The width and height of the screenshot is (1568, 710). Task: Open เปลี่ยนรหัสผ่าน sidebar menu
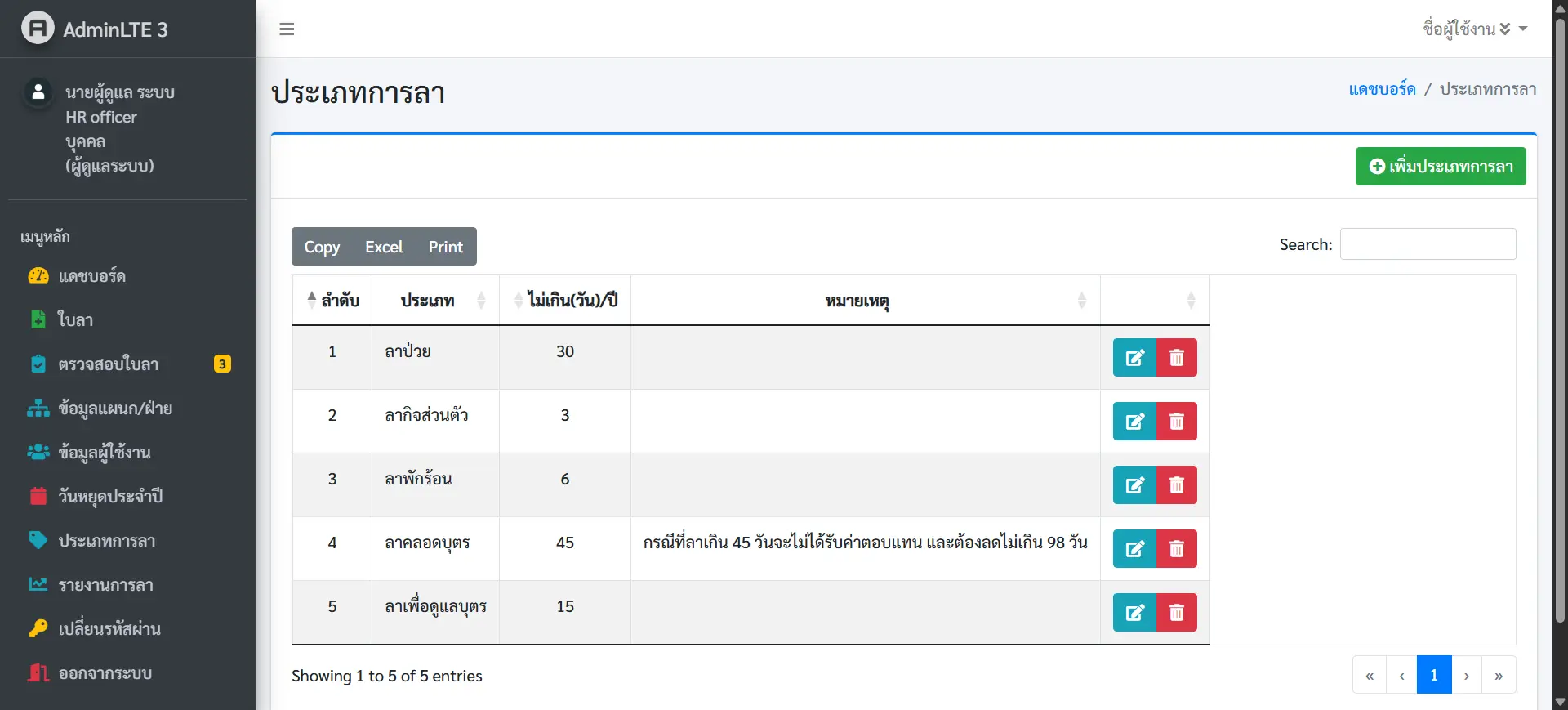(x=127, y=628)
